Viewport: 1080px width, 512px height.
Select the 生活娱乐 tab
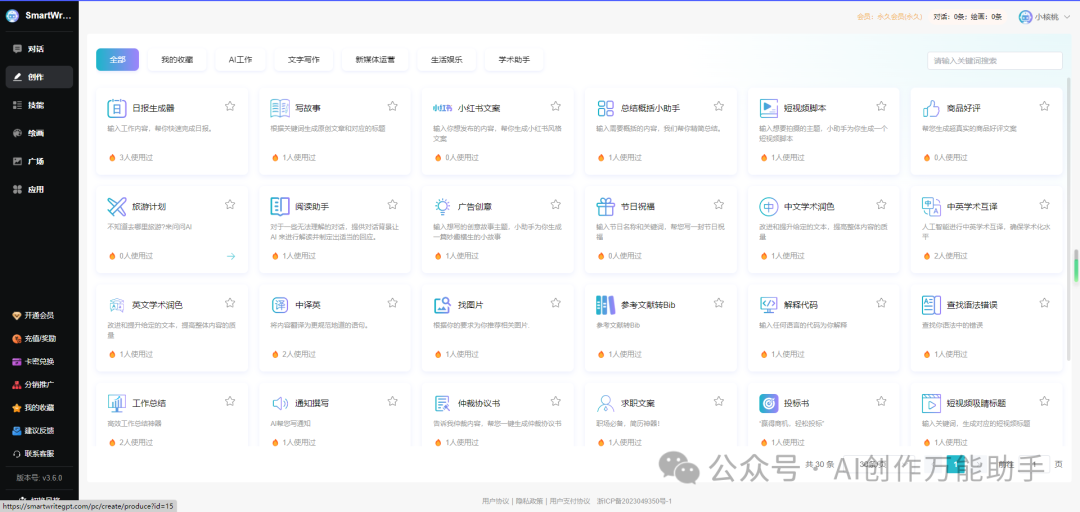446,60
